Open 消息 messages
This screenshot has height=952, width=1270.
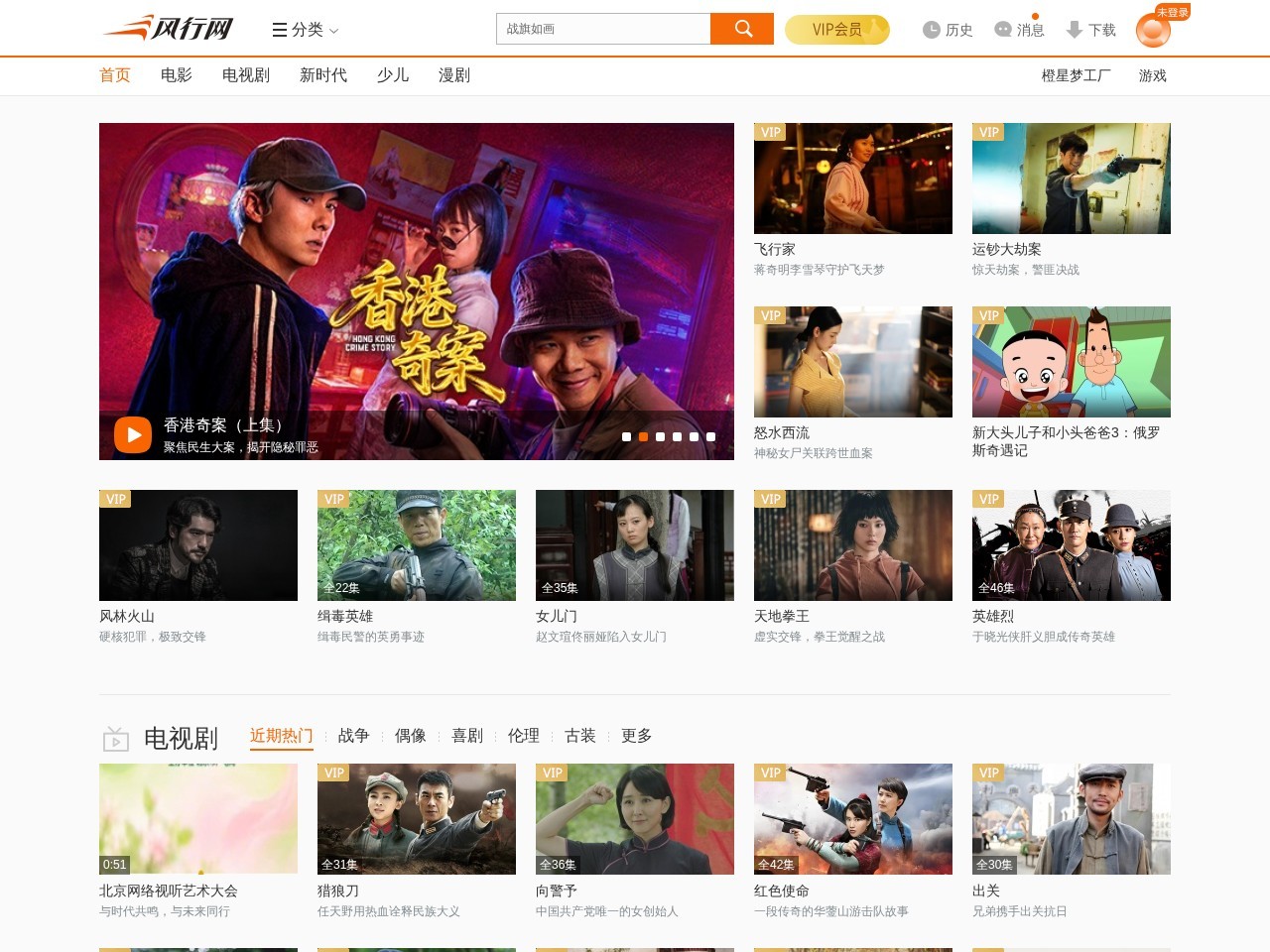tap(1019, 30)
